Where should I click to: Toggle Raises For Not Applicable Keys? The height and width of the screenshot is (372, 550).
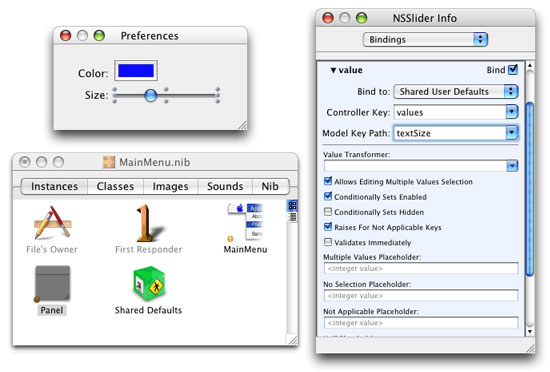328,227
